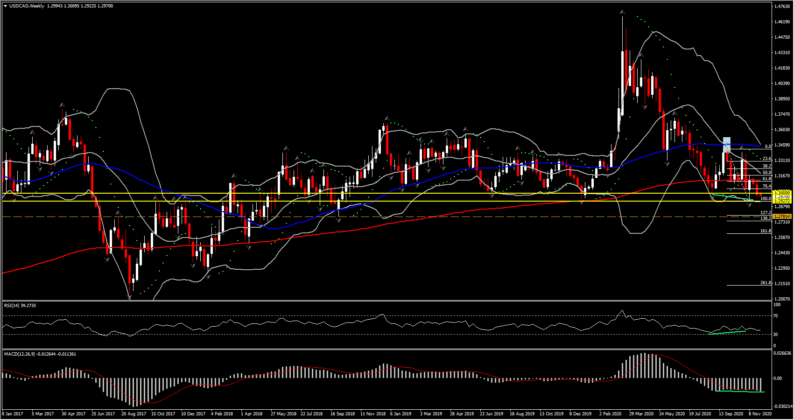Open the chart menu triangle beside USDCAD,Weekly
The height and width of the screenshot is (420, 794).
pyautogui.click(x=4, y=5)
